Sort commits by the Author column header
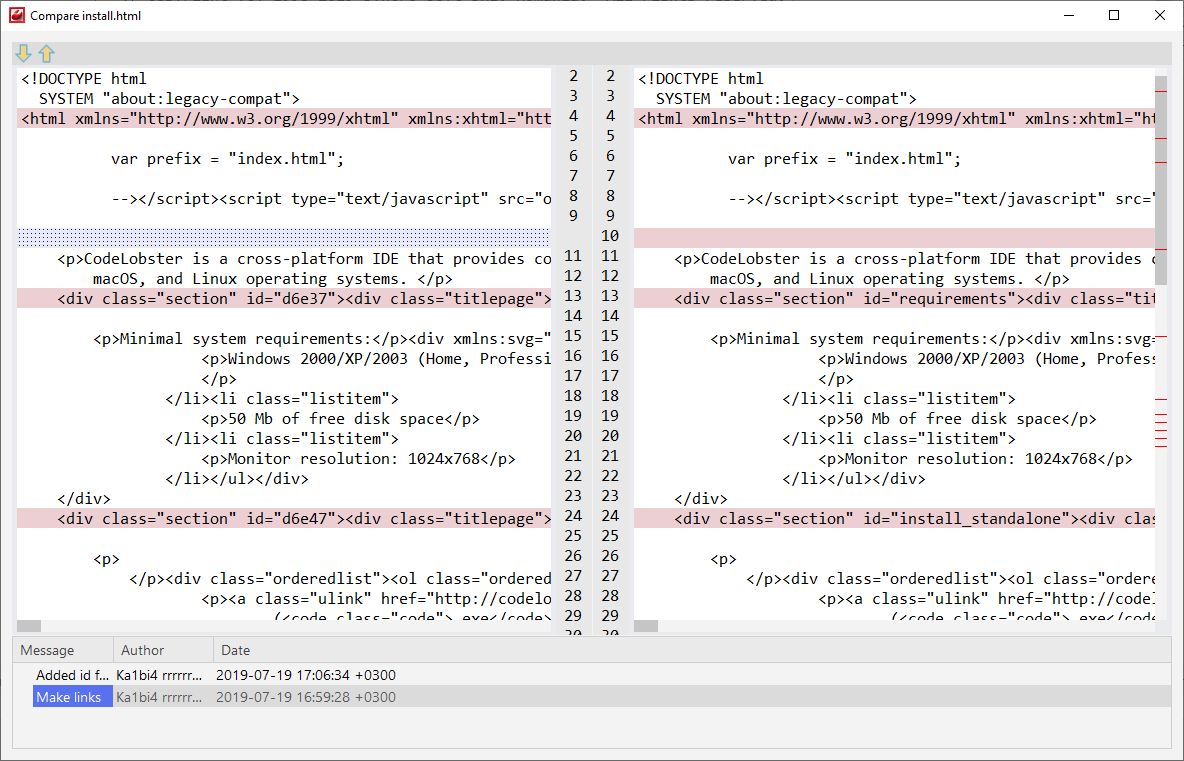 163,650
